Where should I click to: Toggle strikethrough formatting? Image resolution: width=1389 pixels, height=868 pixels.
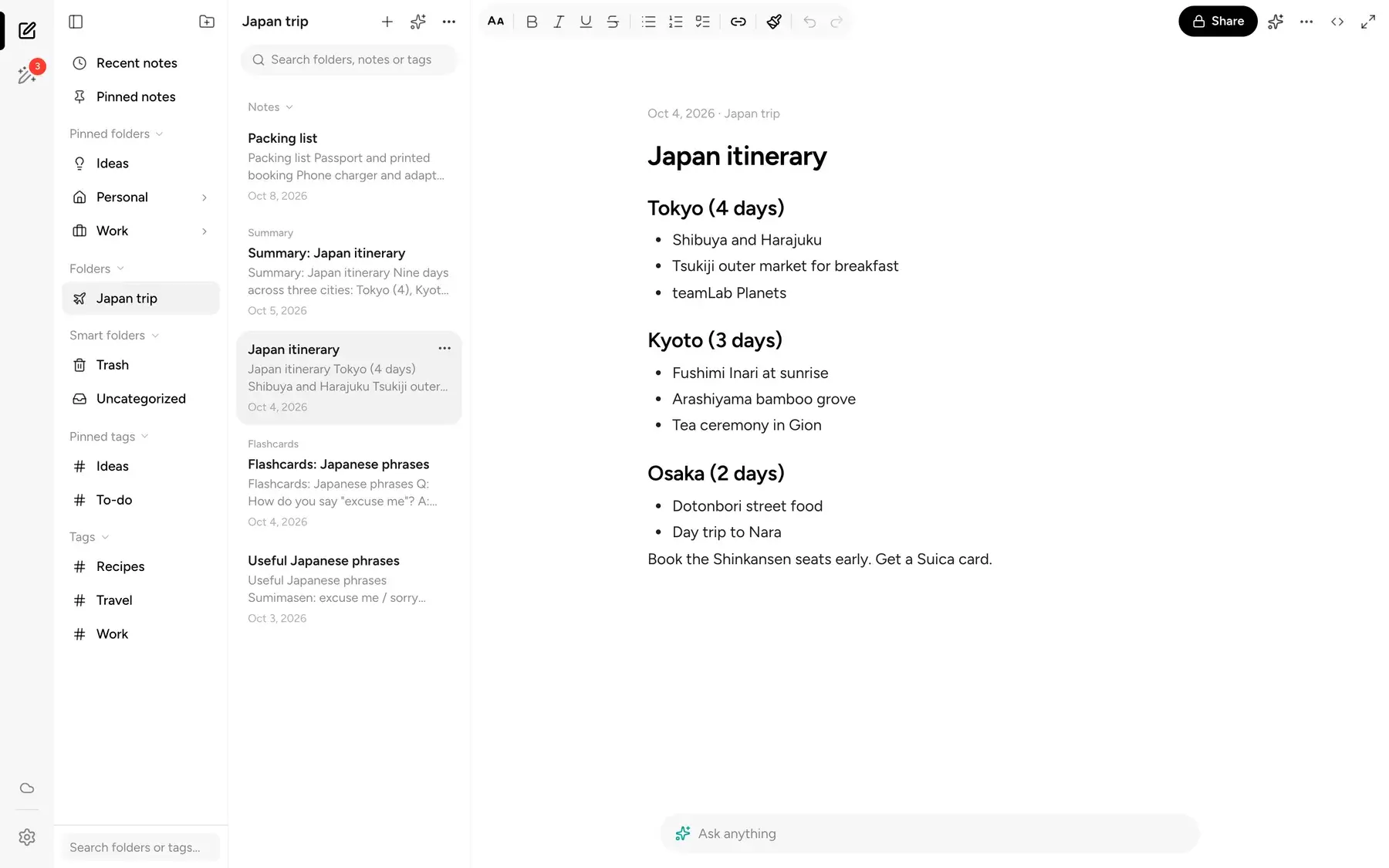tap(613, 22)
